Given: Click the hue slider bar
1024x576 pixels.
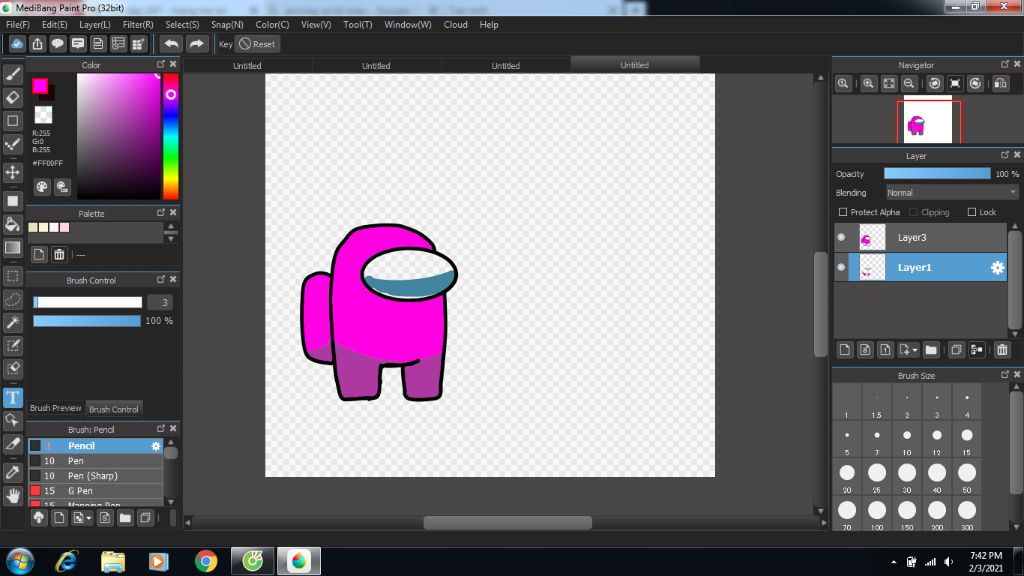Looking at the screenshot, I should click(x=170, y=136).
